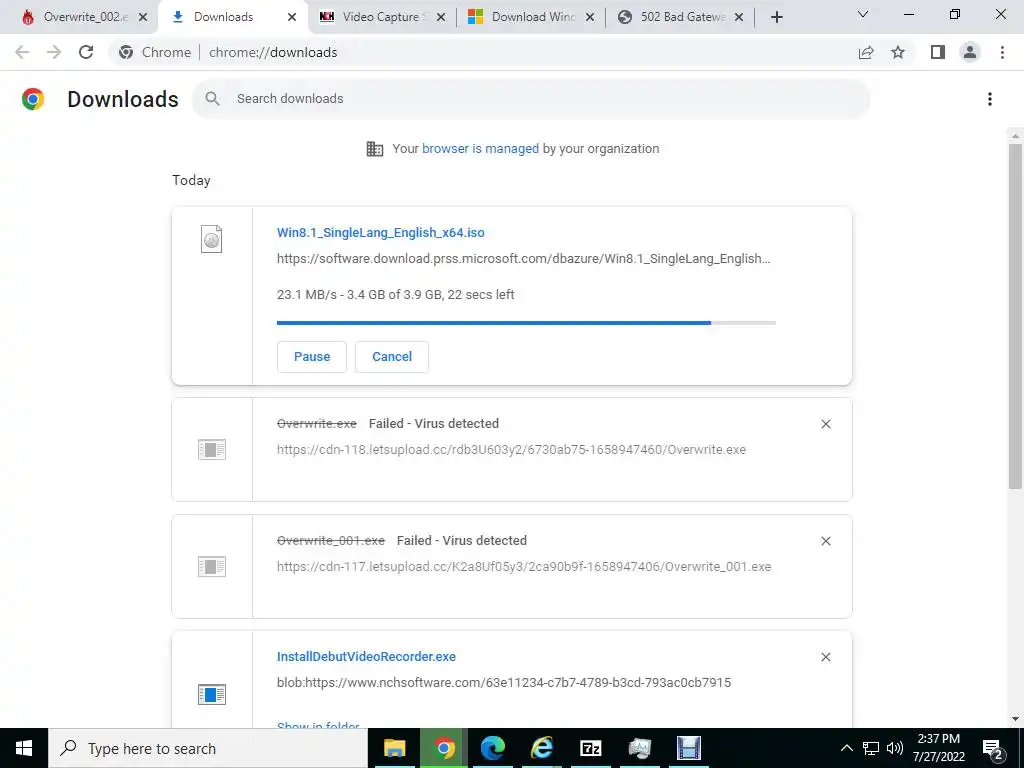The image size is (1024, 768).
Task: Pause the Win8.1 ISO download
Action: (x=312, y=357)
